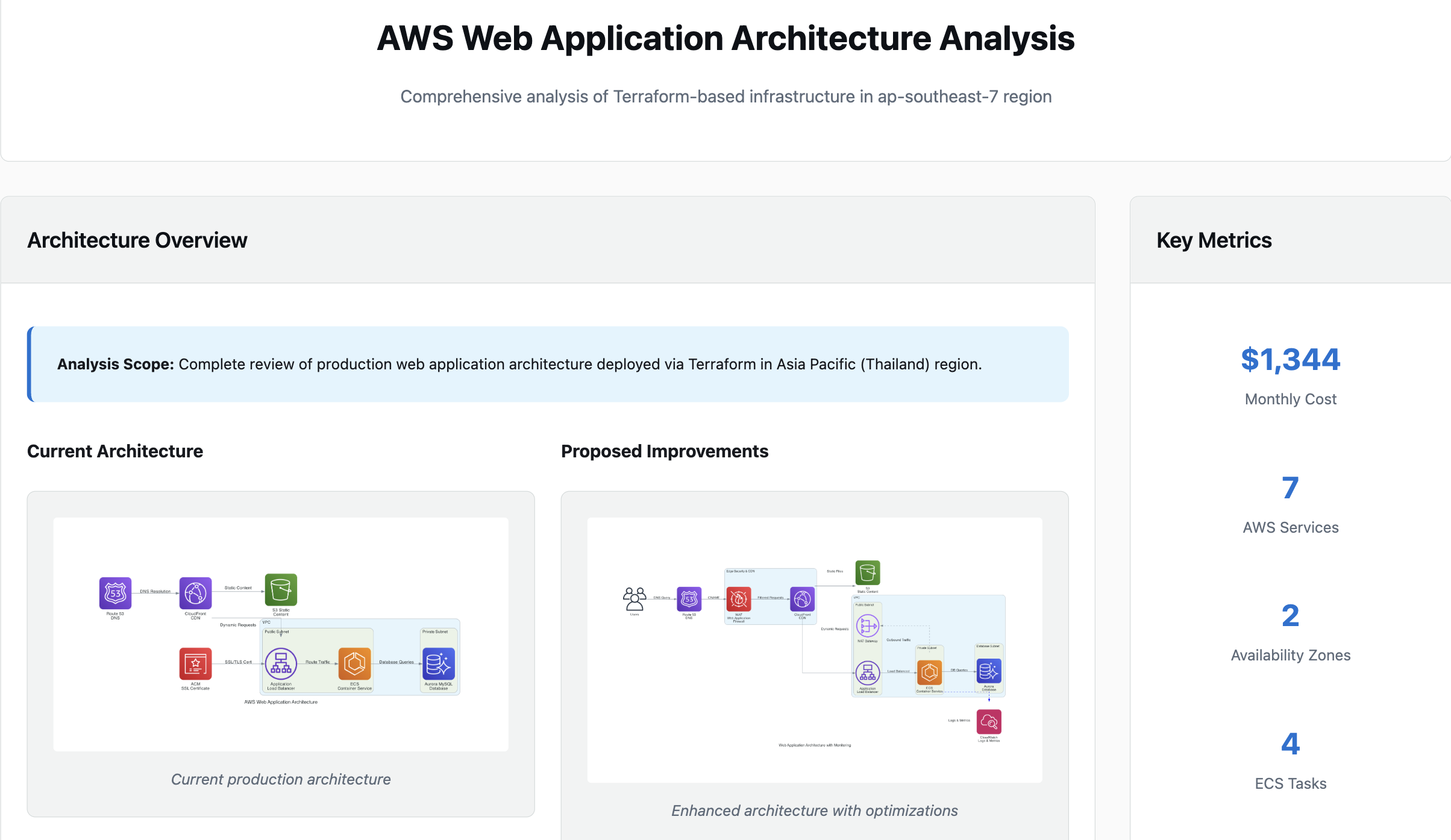Click the CloudWatch Logs & Metrics icon

(989, 721)
